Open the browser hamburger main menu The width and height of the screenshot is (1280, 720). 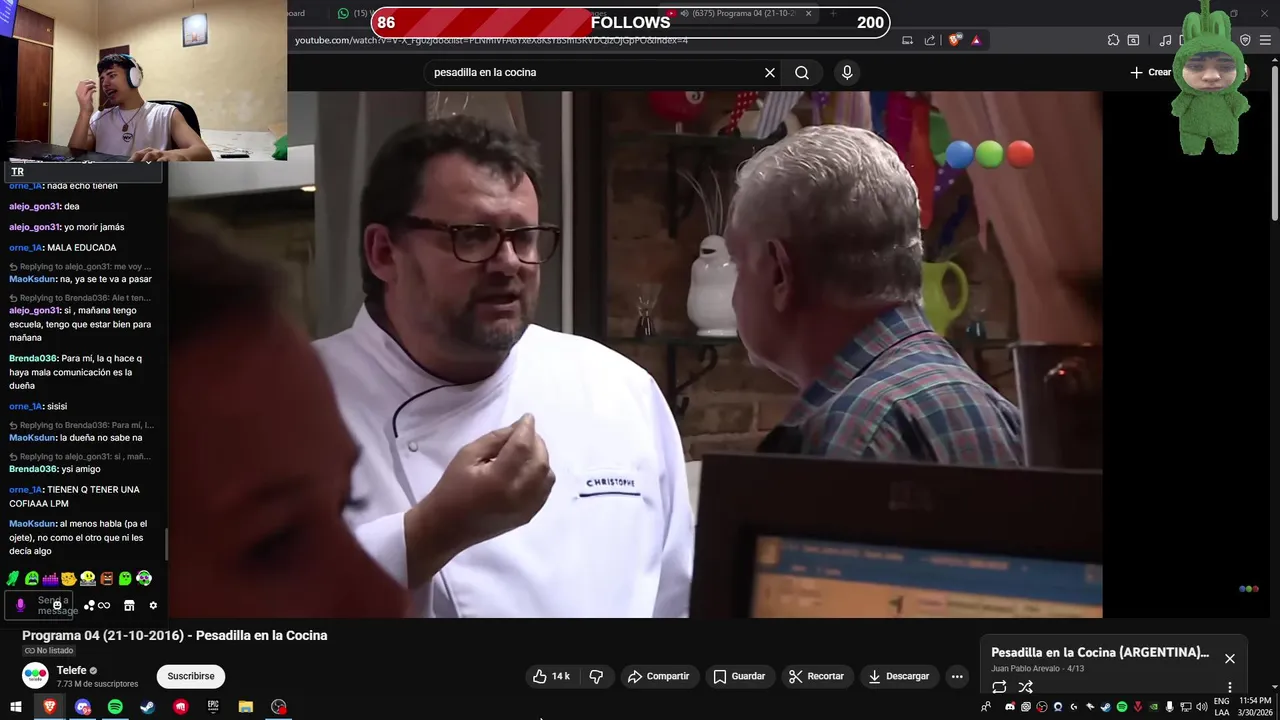1266,40
